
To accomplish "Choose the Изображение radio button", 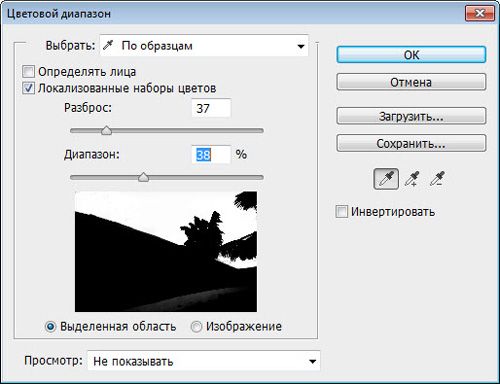I will 196,327.
